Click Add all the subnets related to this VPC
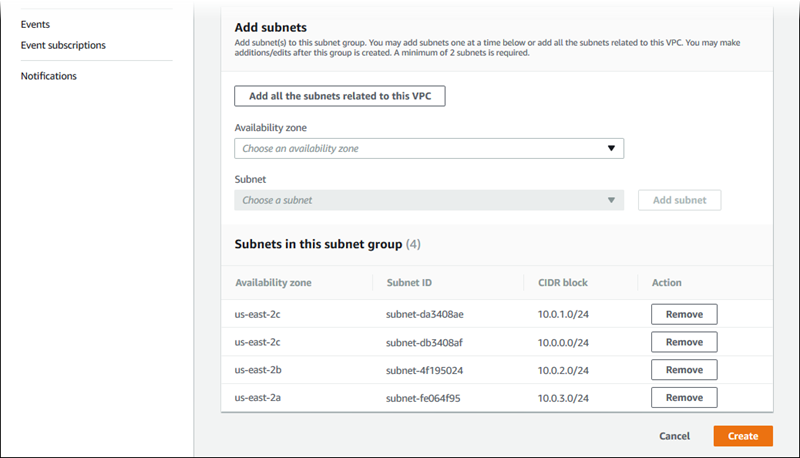The image size is (800, 458). click(339, 96)
